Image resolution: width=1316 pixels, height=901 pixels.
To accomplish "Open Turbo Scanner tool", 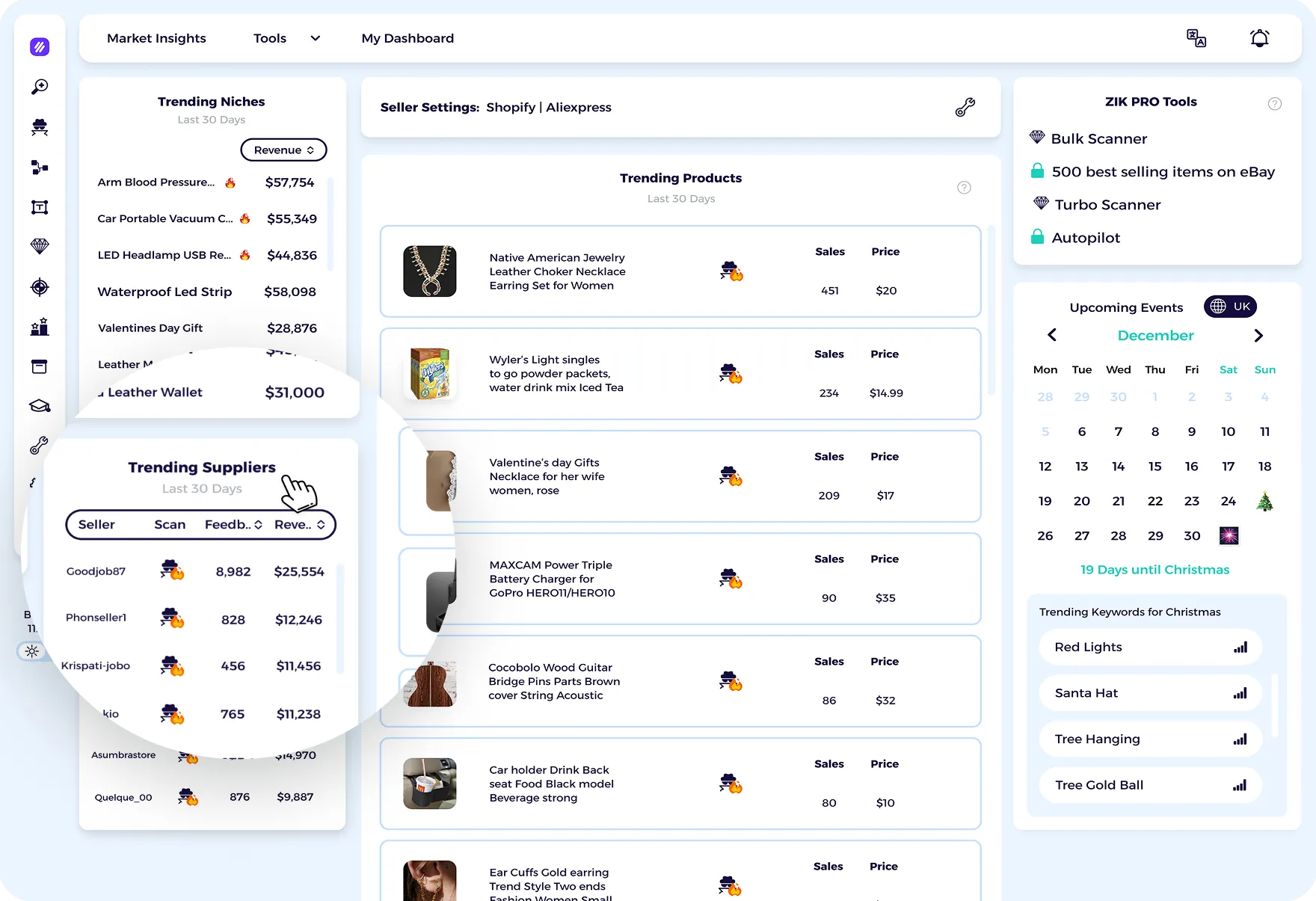I will (x=1107, y=205).
